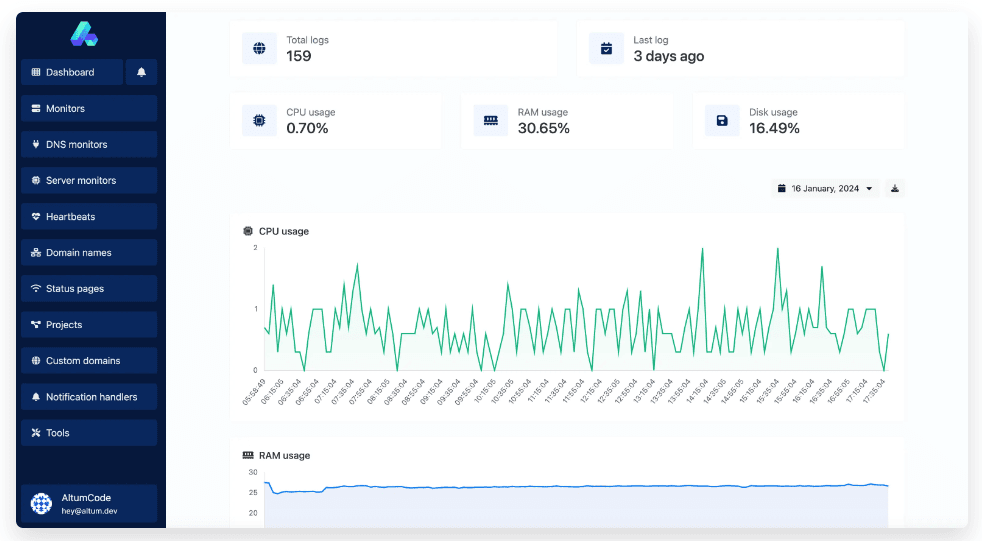Click the AltumCode user avatar icon
This screenshot has width=982, height=541.
pos(41,504)
